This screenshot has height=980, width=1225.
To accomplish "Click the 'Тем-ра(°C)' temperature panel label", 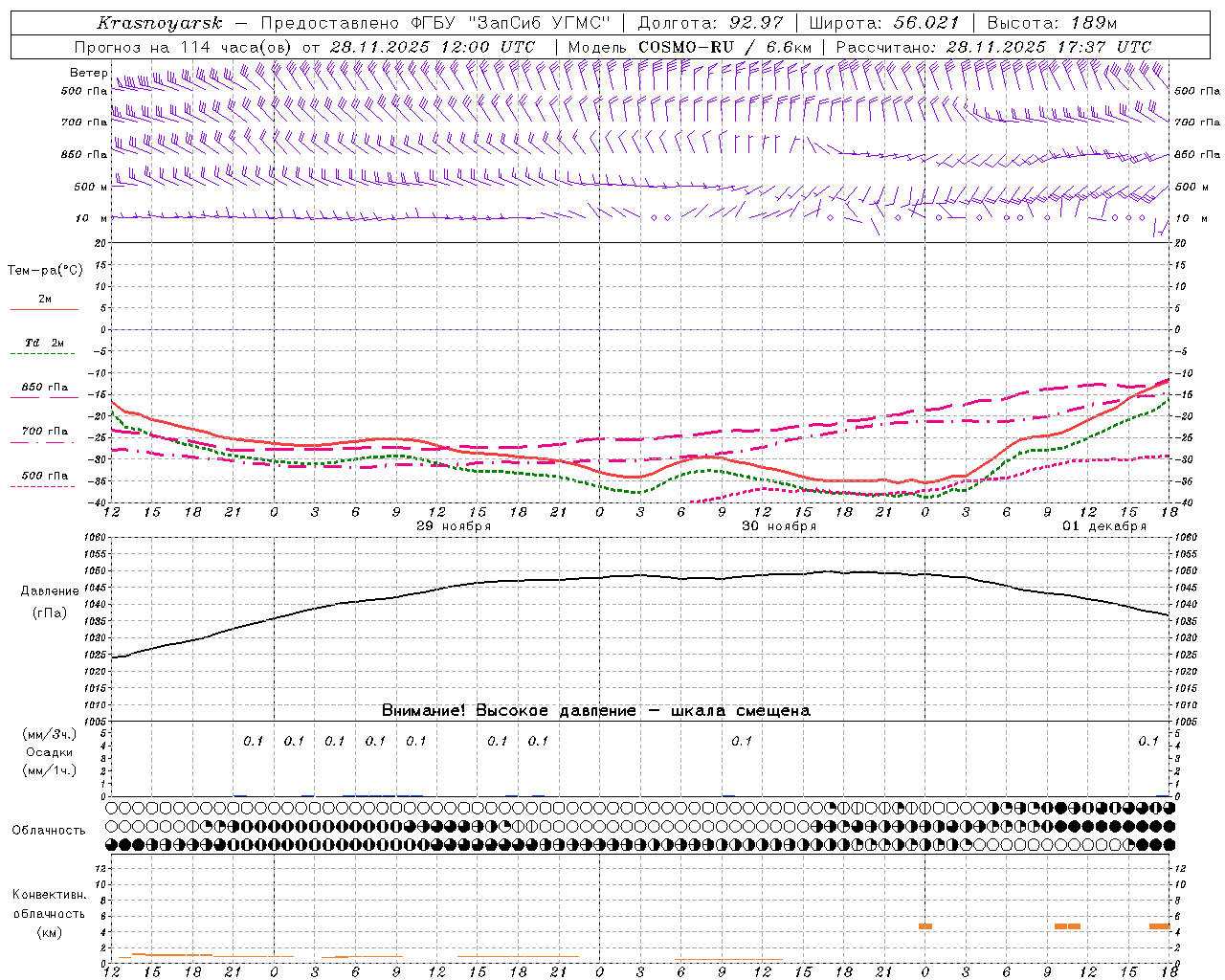I will (x=45, y=271).
